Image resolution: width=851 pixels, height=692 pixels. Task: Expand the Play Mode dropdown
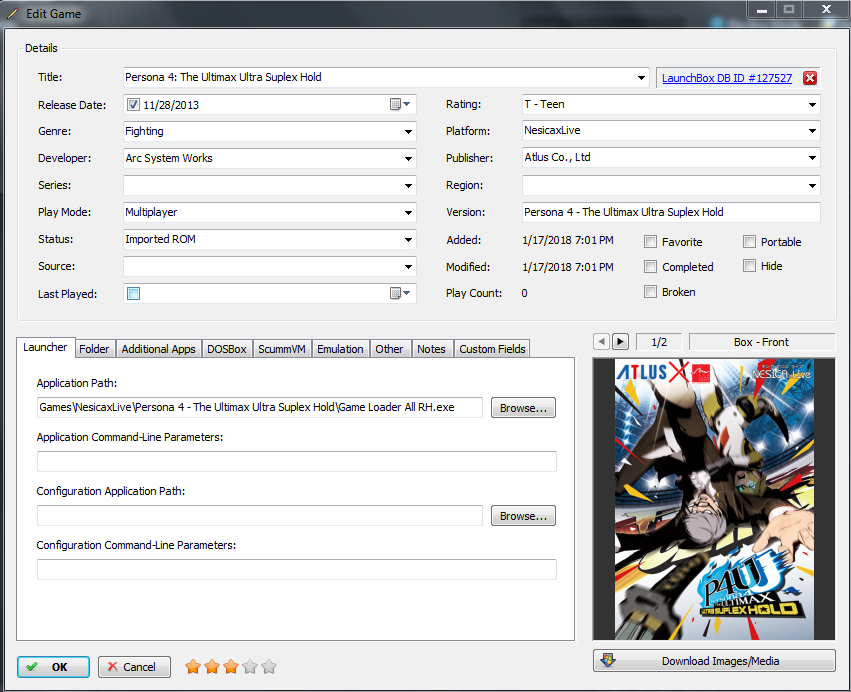click(x=408, y=213)
